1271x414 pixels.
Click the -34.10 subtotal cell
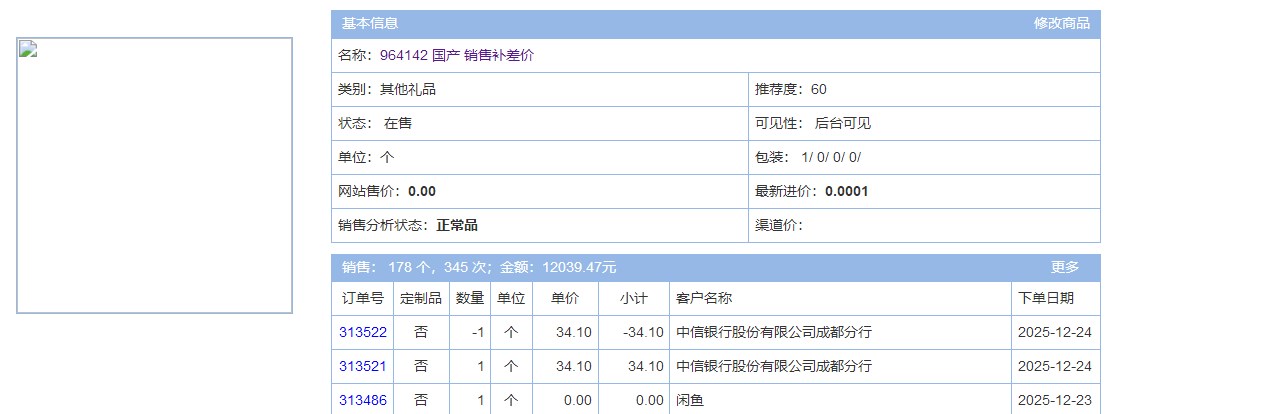coord(642,333)
